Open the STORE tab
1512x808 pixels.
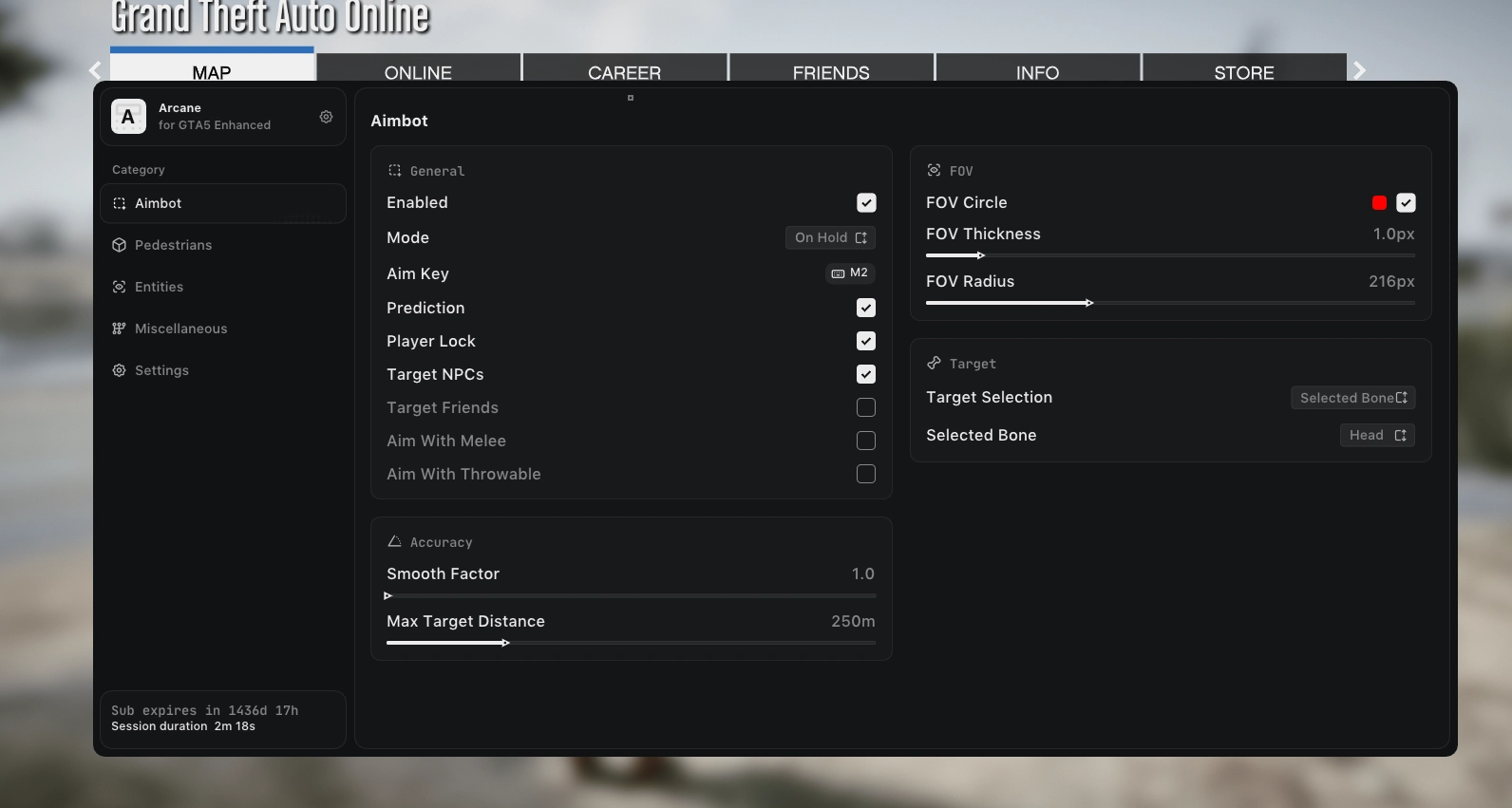1244,68
